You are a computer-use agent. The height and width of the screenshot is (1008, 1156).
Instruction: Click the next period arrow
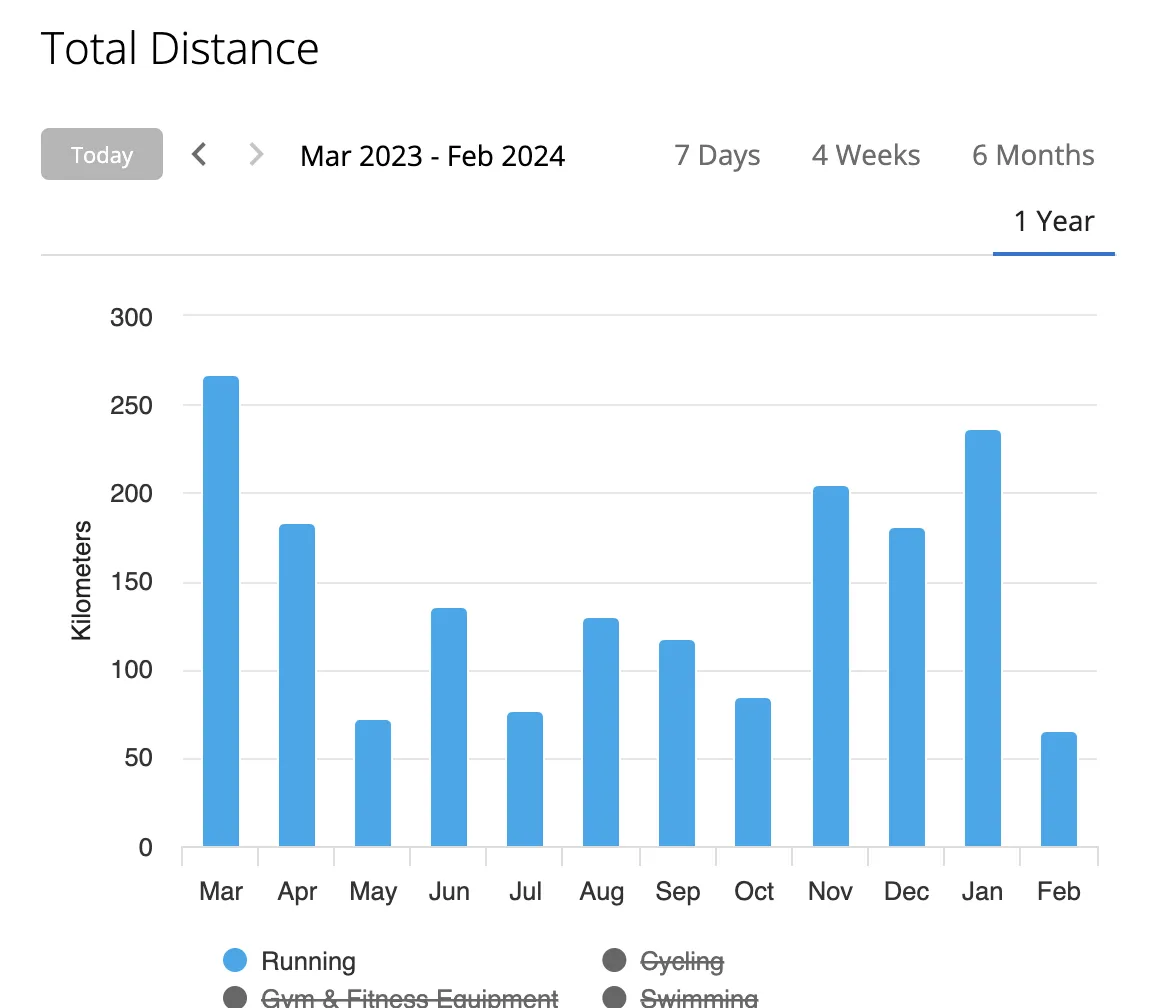[256, 155]
